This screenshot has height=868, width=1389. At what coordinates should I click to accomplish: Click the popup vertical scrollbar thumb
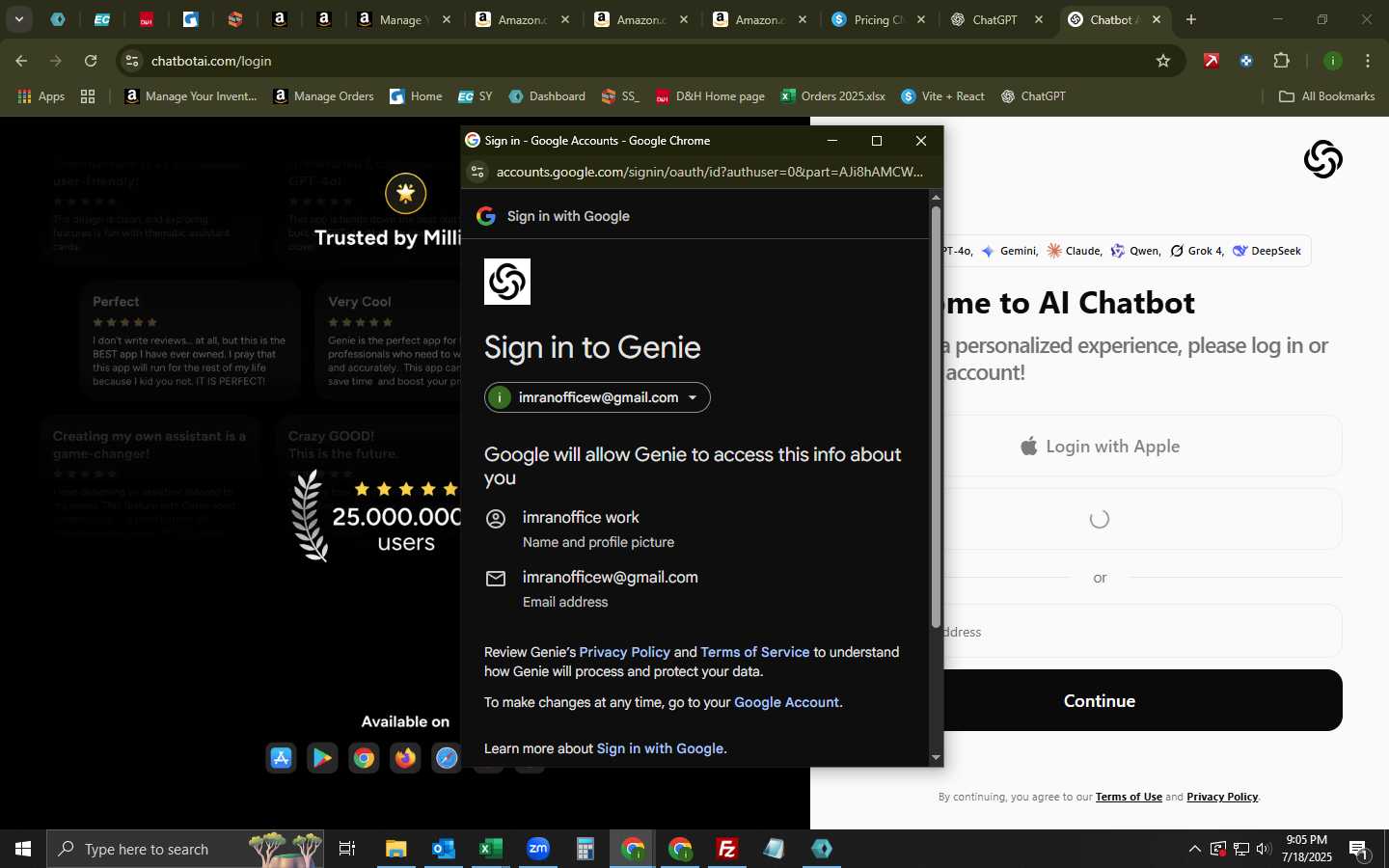click(936, 417)
